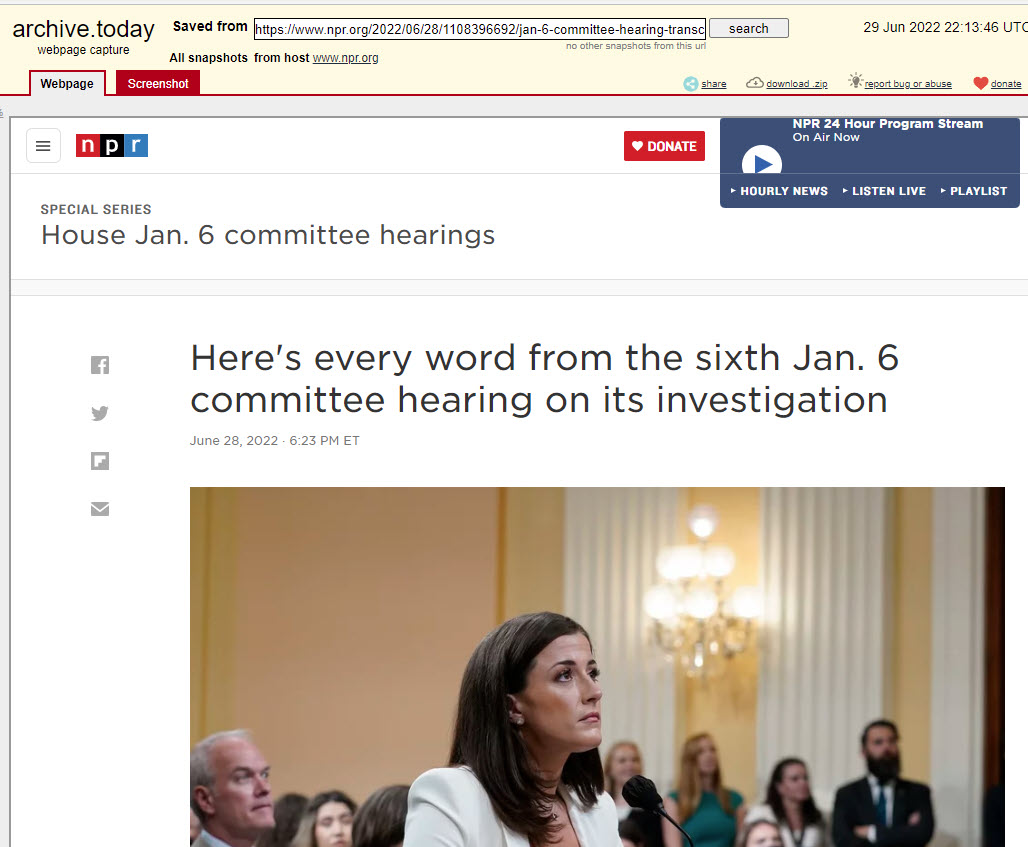Click 'no other snapshots from this url' text
This screenshot has height=847, width=1028.
635,46
